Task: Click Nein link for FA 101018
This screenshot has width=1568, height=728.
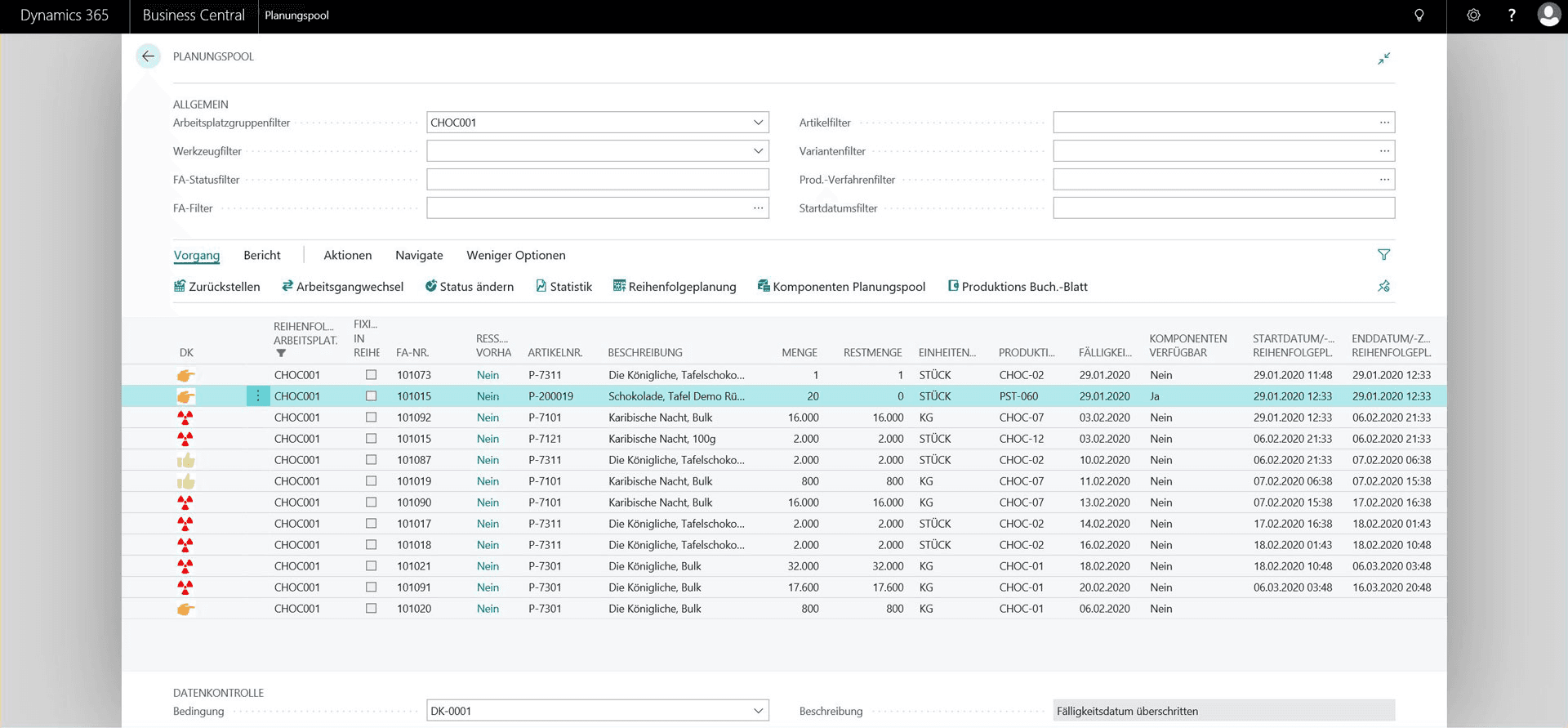Action: (x=488, y=545)
